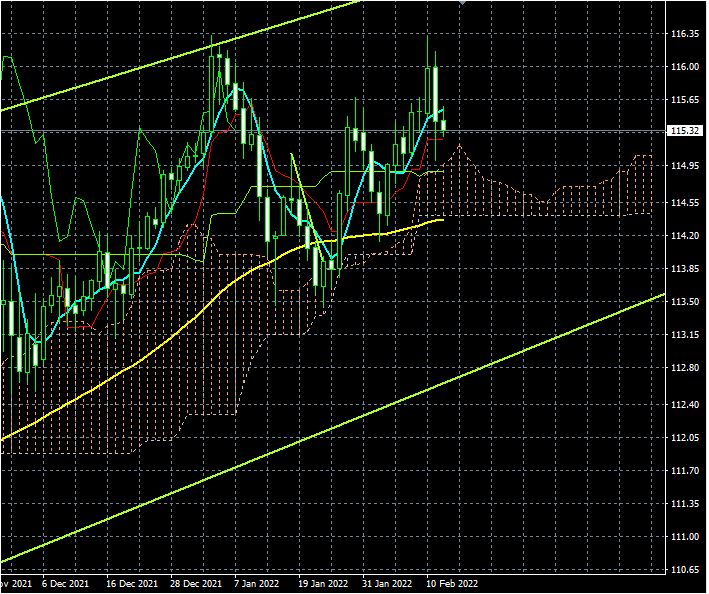Click the 7 Jan 2022 date label
Viewport: 709px width, 594px height.
(257, 584)
